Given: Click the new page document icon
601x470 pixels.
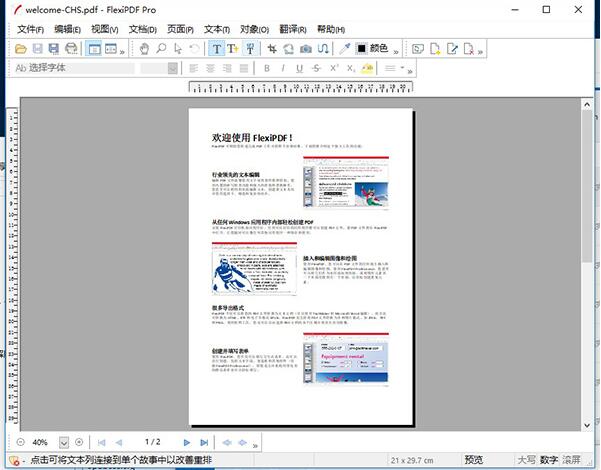Looking at the screenshot, I should (435, 49).
